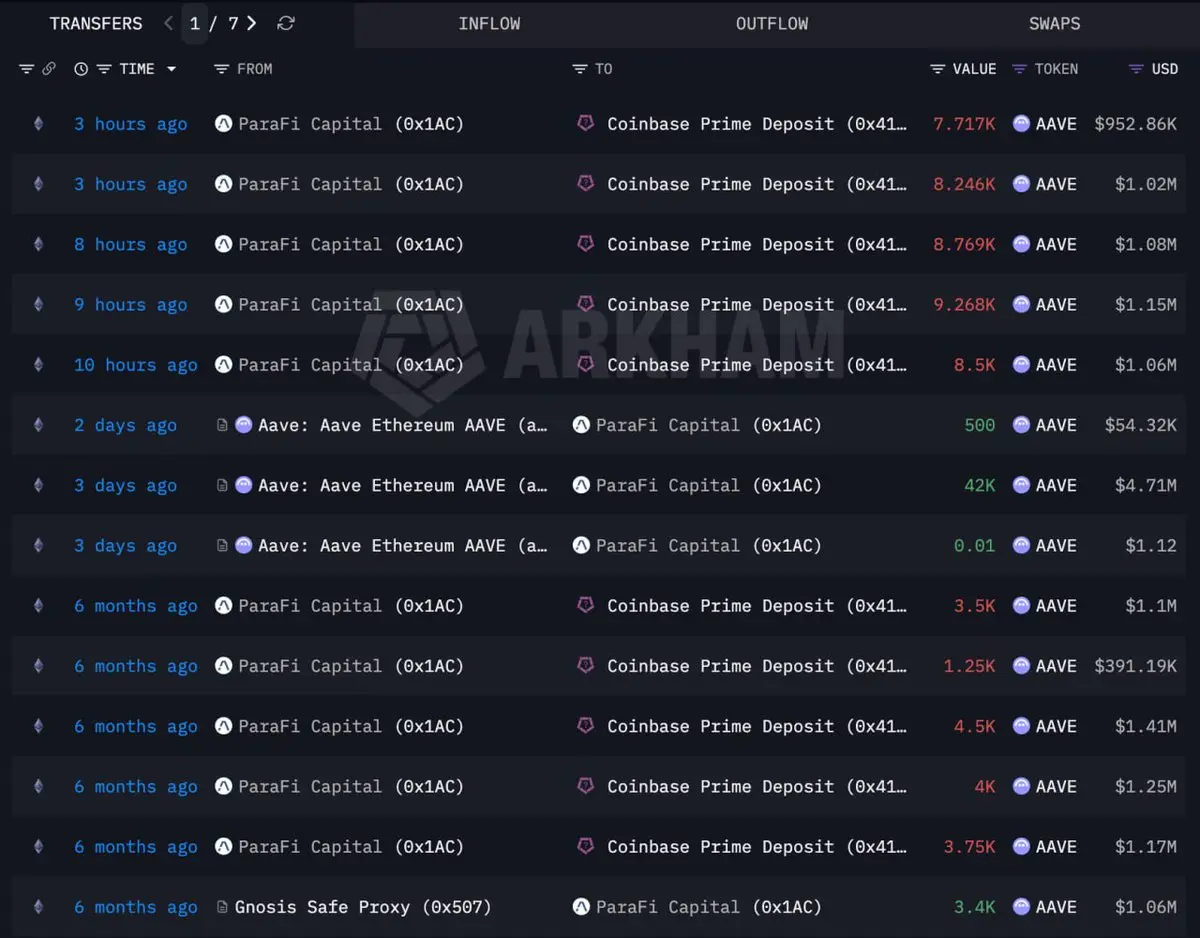Click contract document icon in 0.01 row
Viewport: 1200px width, 938px height.
(222, 546)
